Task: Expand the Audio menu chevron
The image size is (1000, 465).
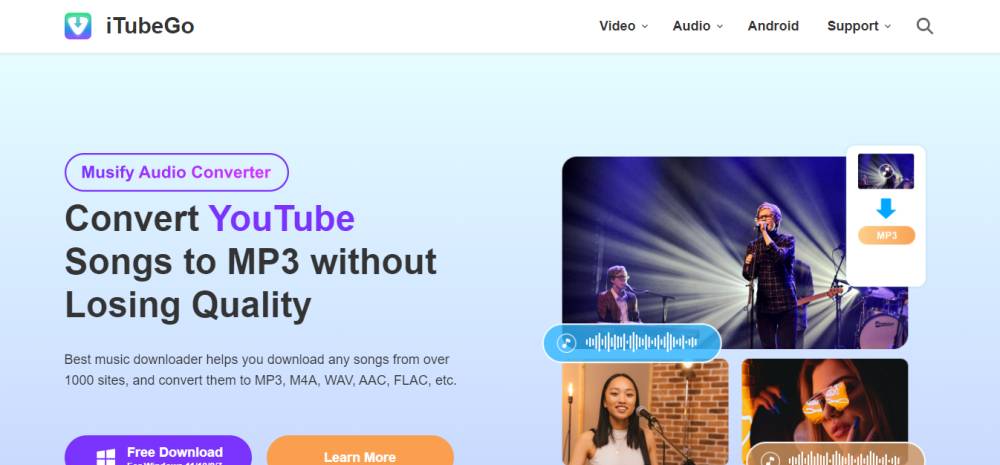Action: point(720,27)
